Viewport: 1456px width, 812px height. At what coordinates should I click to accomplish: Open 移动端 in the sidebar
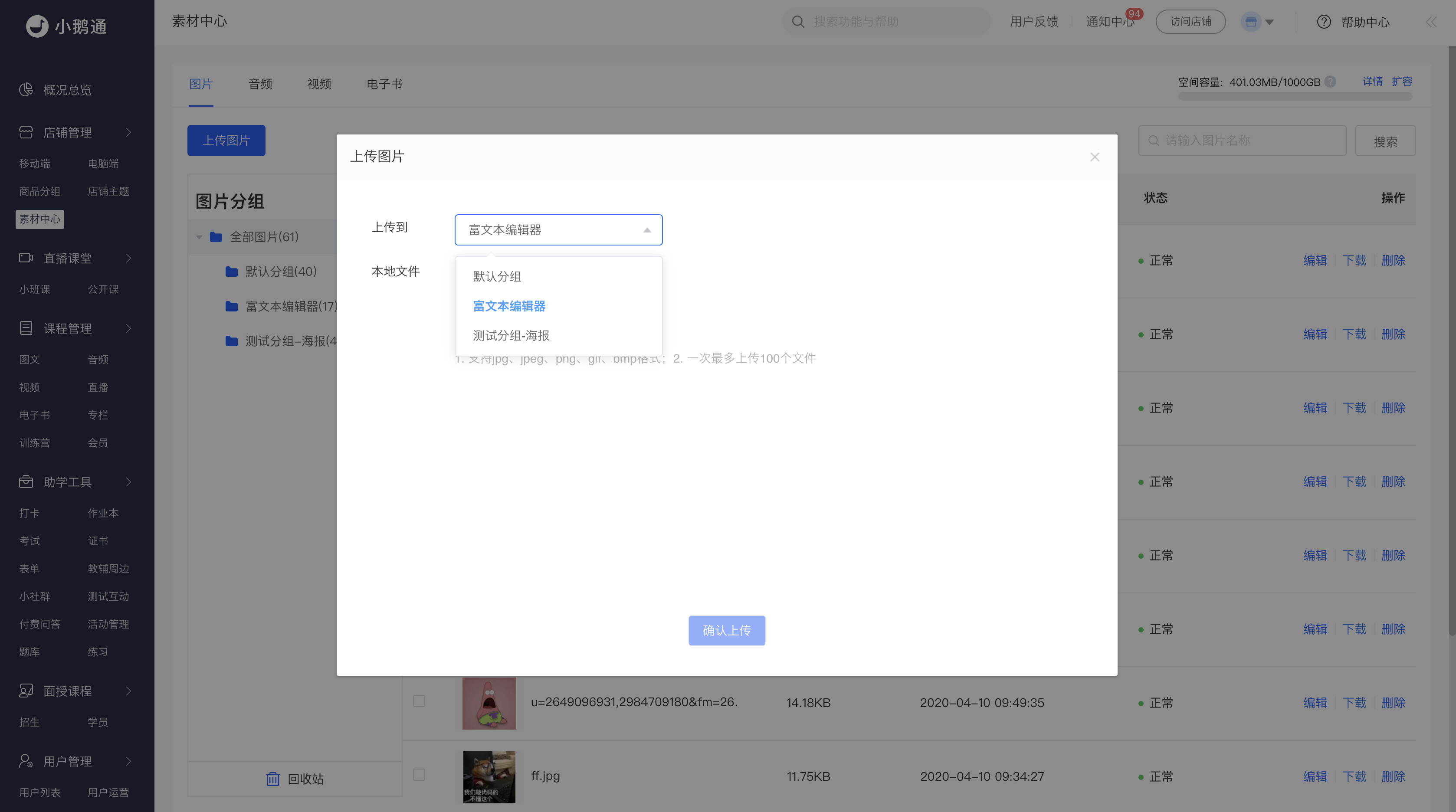click(x=34, y=163)
